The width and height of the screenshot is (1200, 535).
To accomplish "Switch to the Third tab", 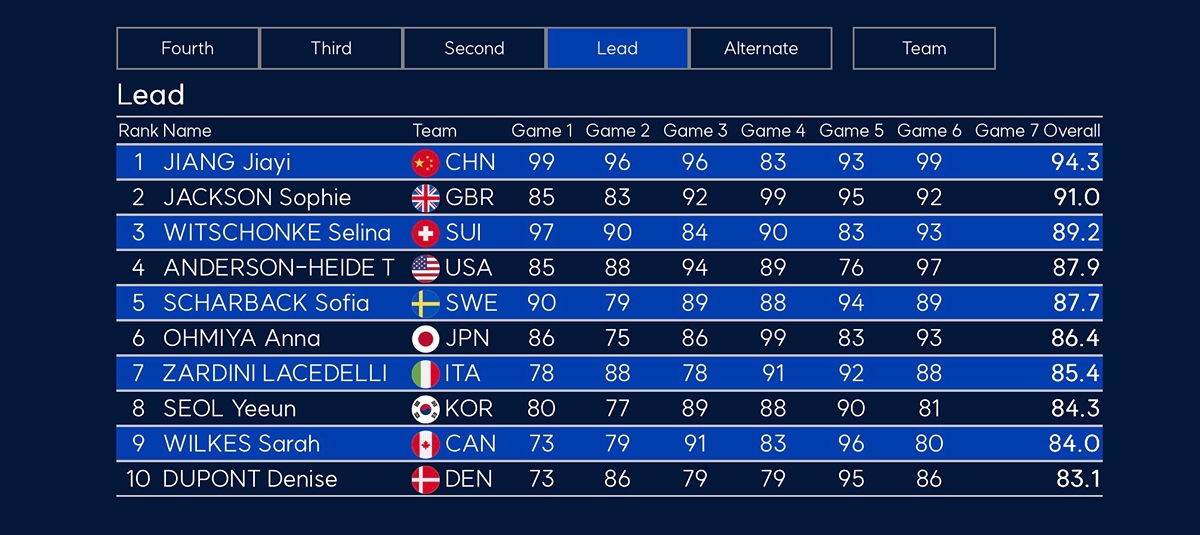I will pos(331,48).
